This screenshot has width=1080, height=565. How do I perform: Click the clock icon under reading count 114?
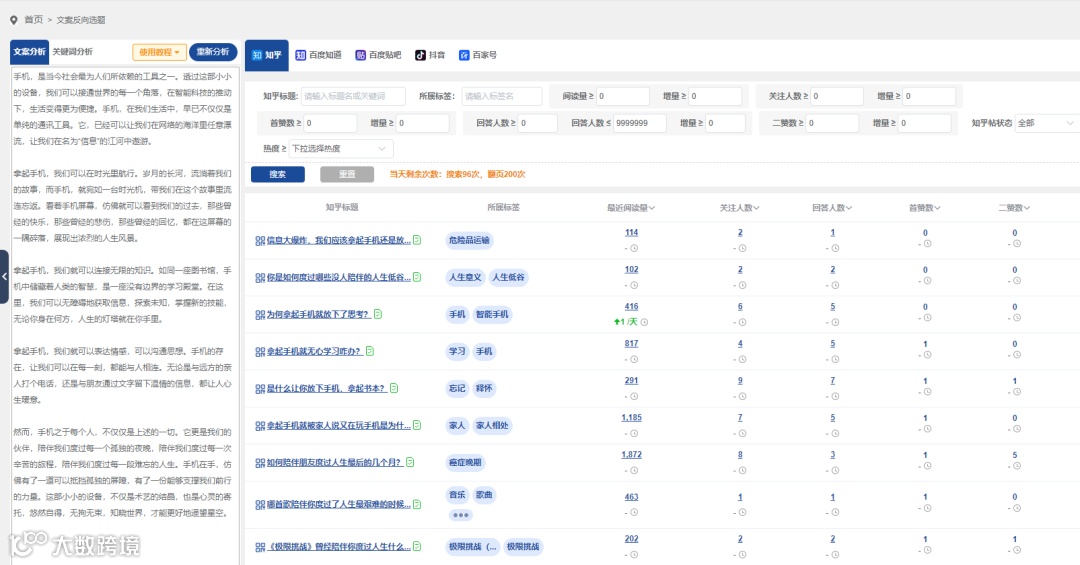634,248
